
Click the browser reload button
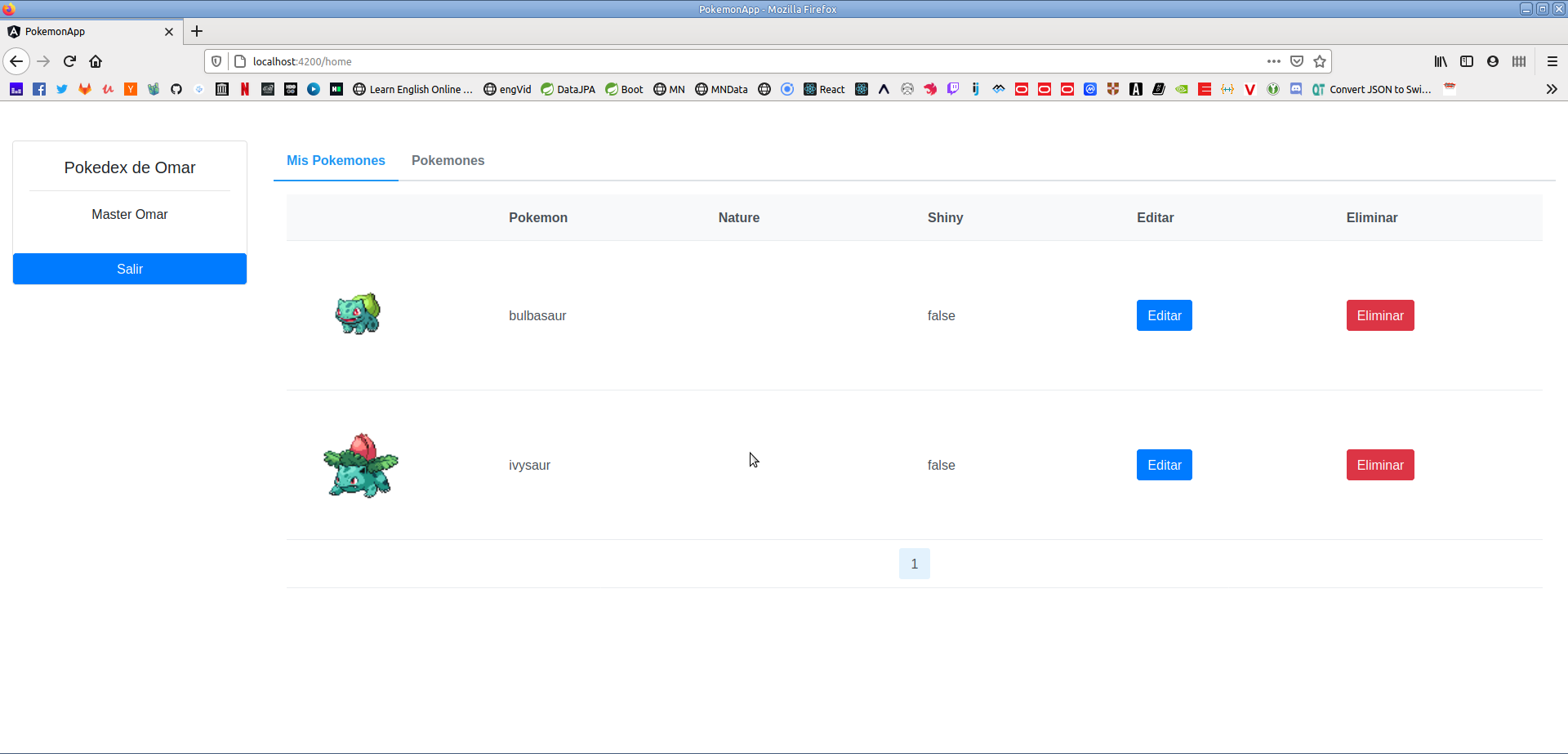(x=69, y=61)
